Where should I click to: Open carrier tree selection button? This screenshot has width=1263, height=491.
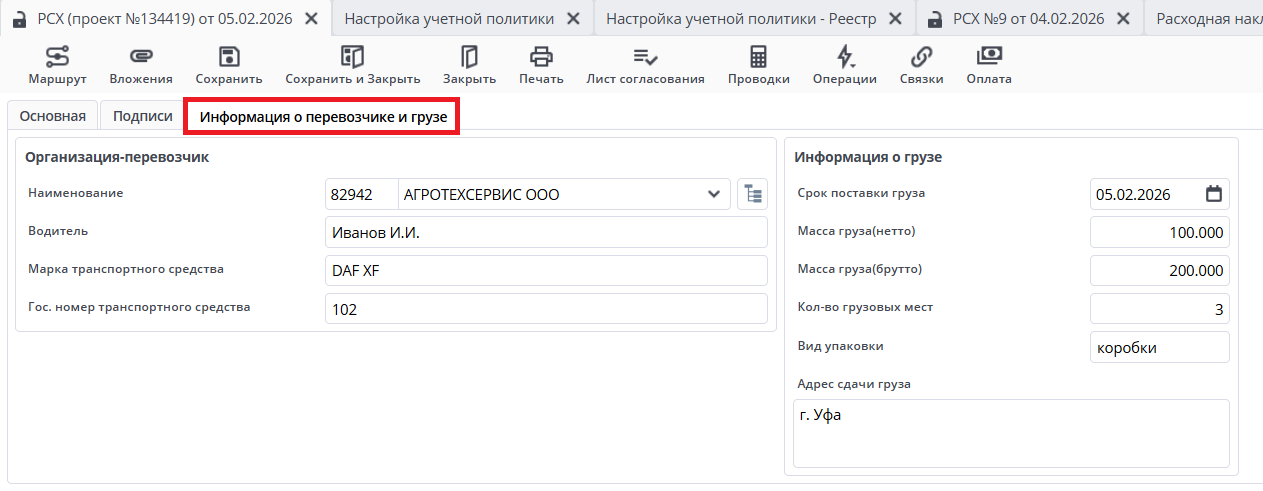click(x=751, y=194)
